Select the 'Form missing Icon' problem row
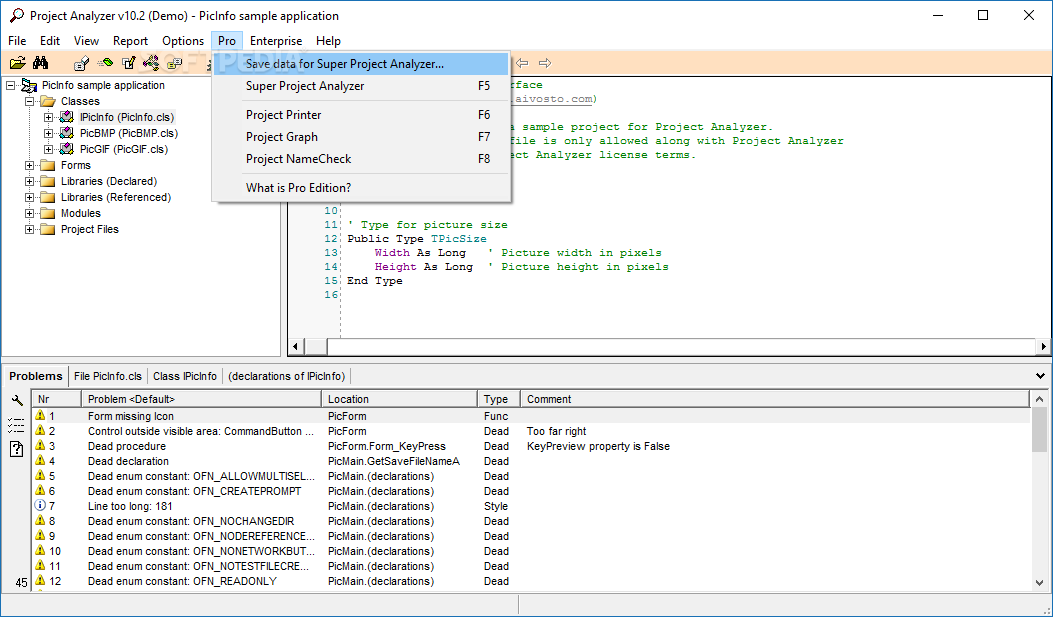The width and height of the screenshot is (1053, 617). click(x=531, y=416)
